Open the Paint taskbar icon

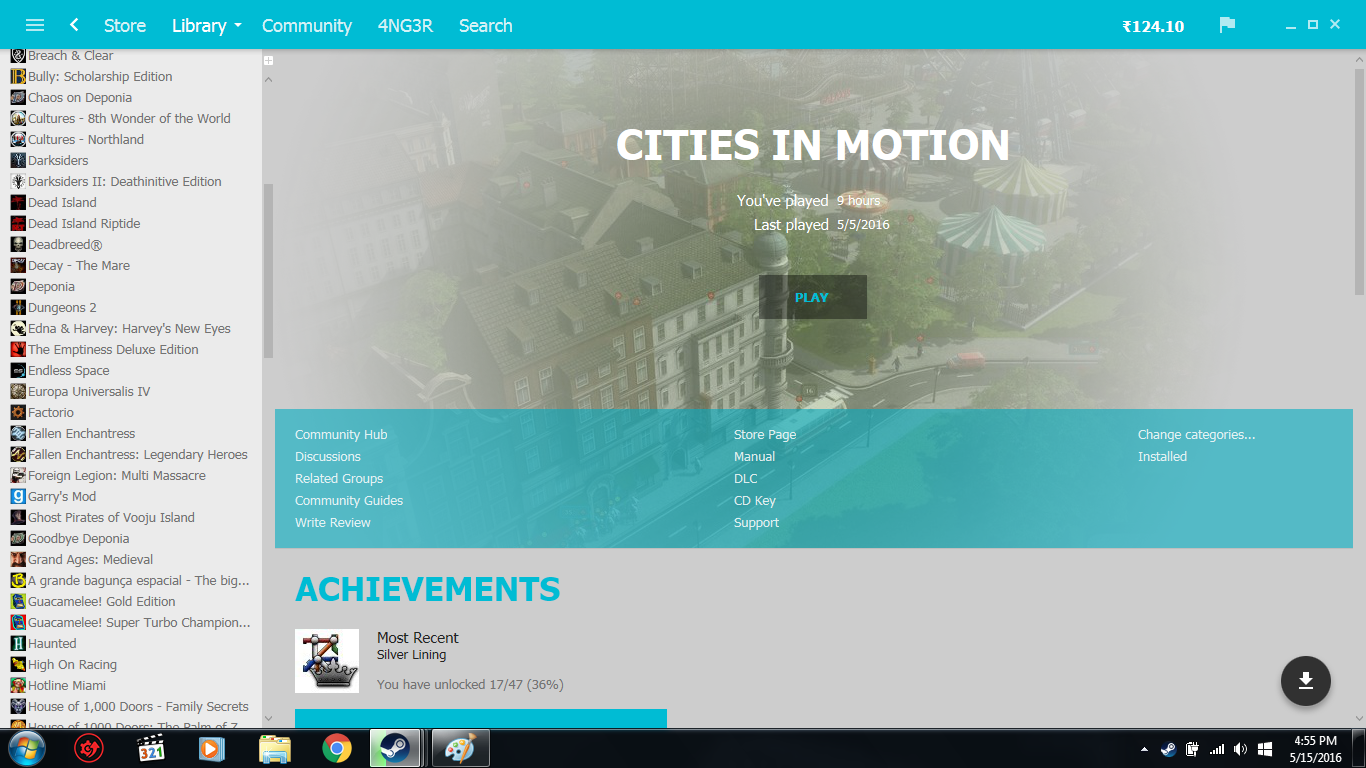(x=461, y=748)
